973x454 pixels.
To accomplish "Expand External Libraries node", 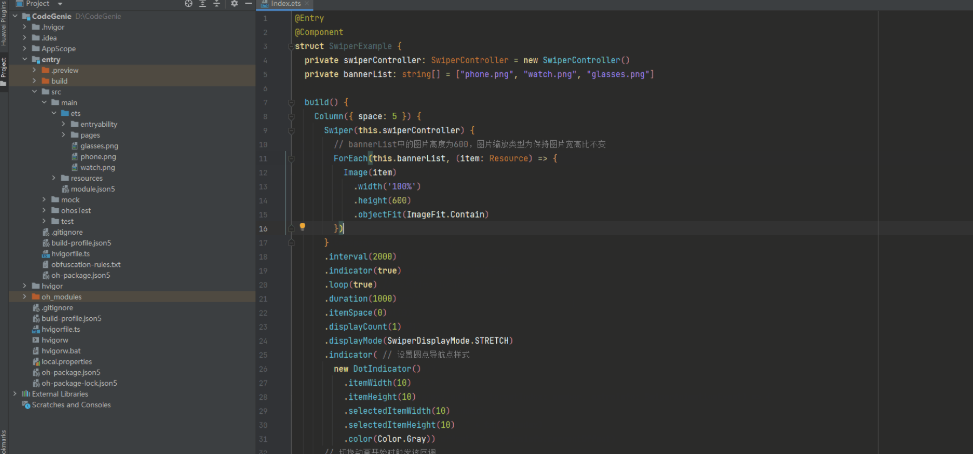I will [15, 394].
